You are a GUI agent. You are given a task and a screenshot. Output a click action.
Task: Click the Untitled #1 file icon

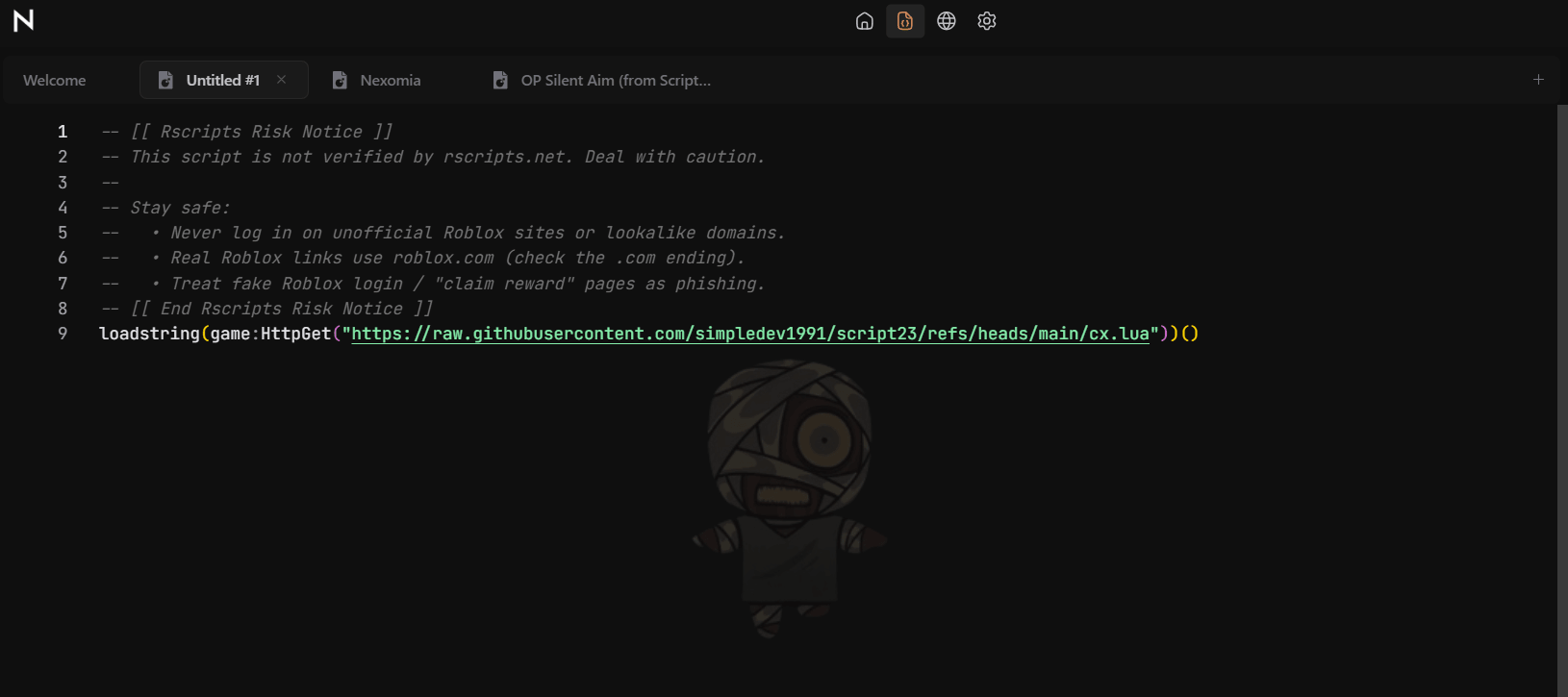click(165, 80)
